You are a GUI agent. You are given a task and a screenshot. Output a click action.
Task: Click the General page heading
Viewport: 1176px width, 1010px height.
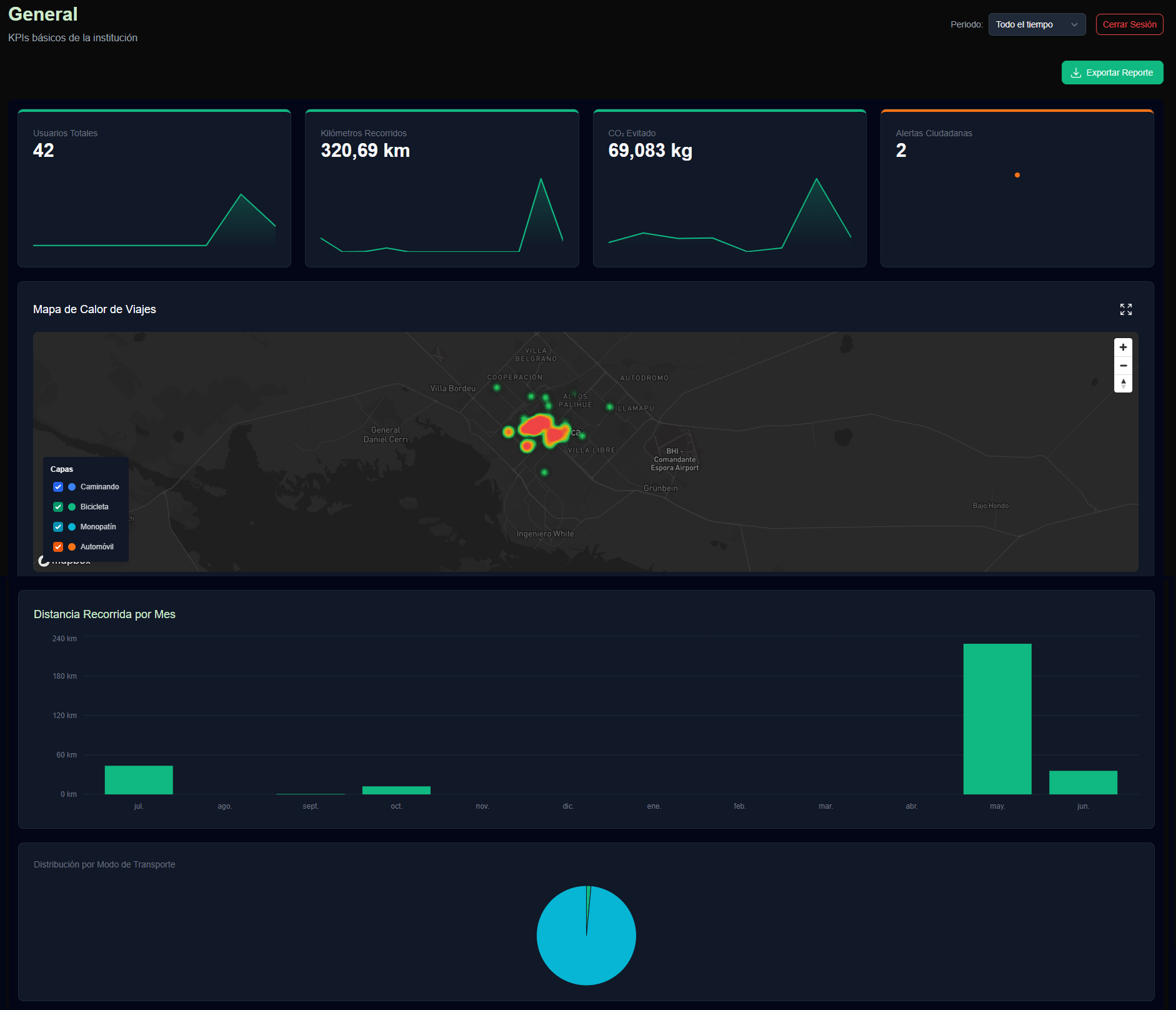(43, 14)
